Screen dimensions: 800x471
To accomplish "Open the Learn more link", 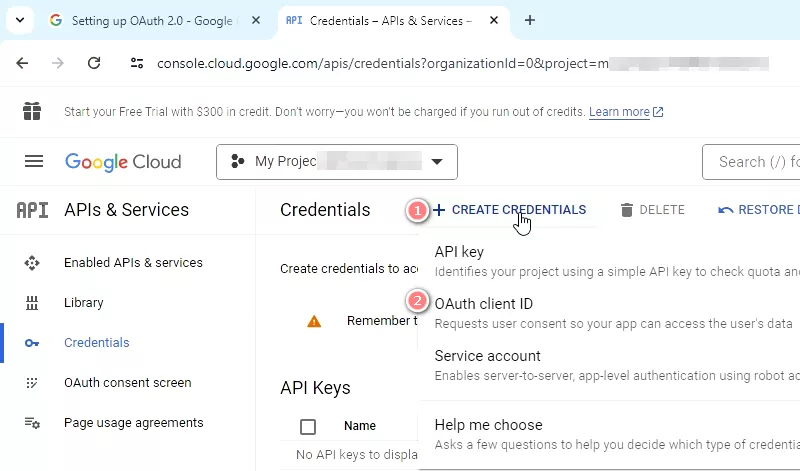I will pos(619,112).
